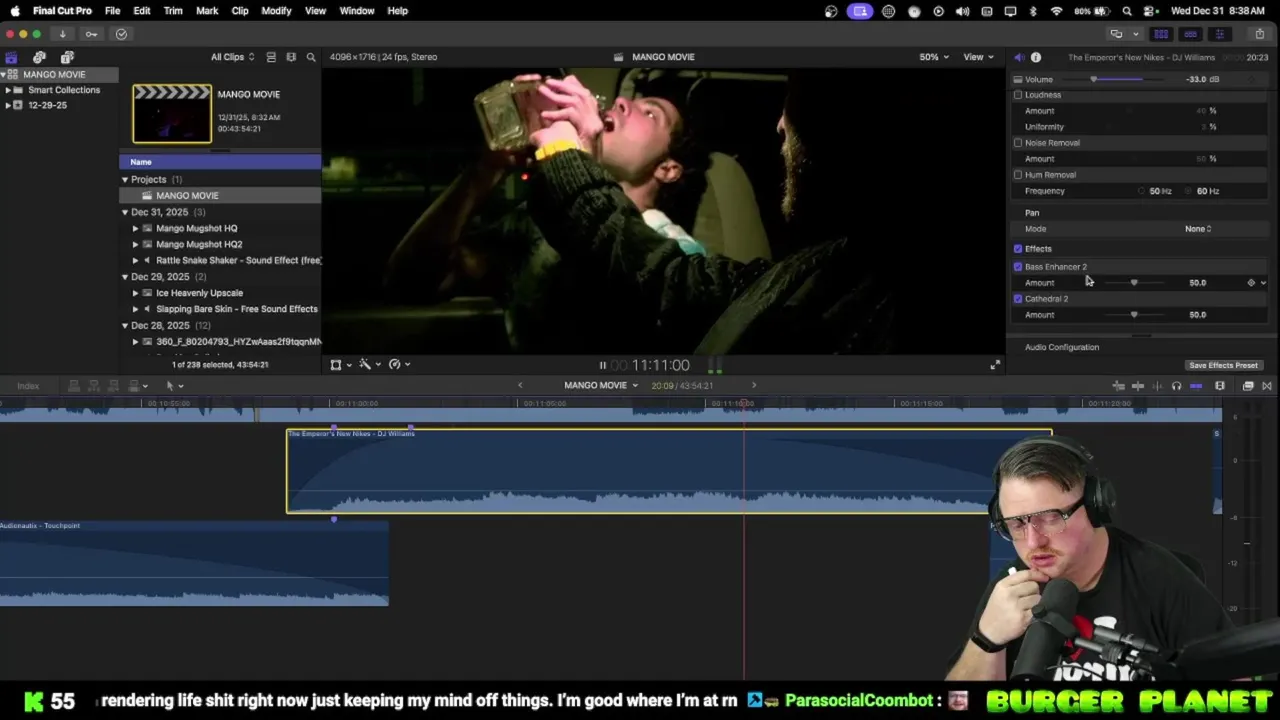Open clip appearance filmstrip icon in timeline
1280x720 pixels.
click(1220, 386)
